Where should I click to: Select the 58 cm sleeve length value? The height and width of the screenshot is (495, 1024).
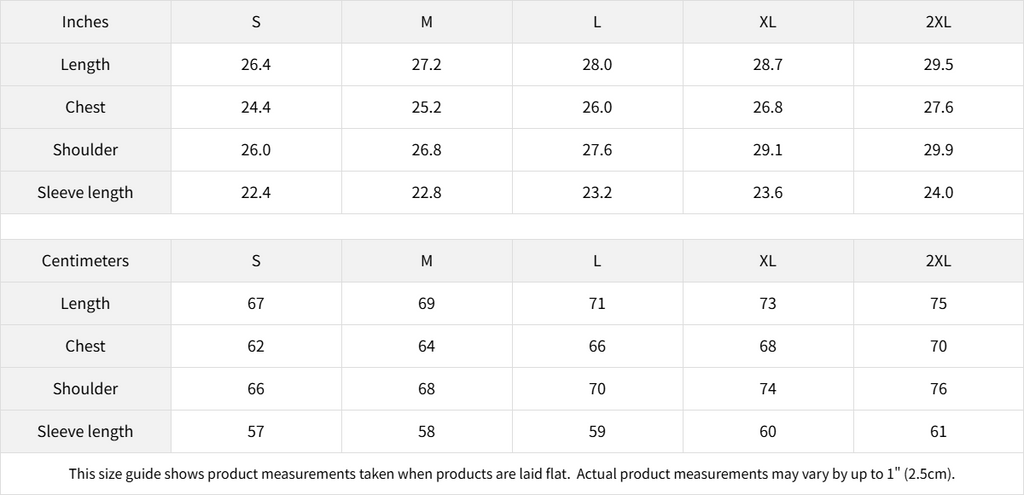click(x=426, y=432)
